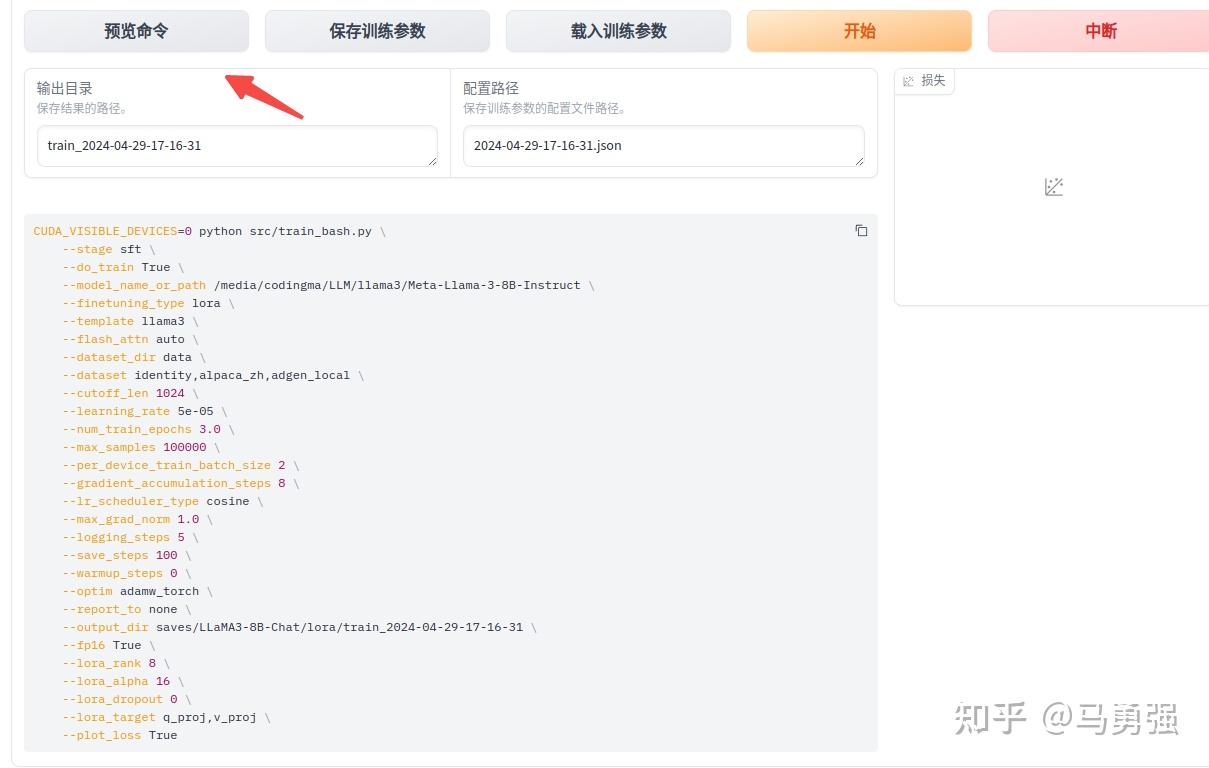Click the resize handle of the config path box
Screen dimensions: 1209x768
(861, 160)
